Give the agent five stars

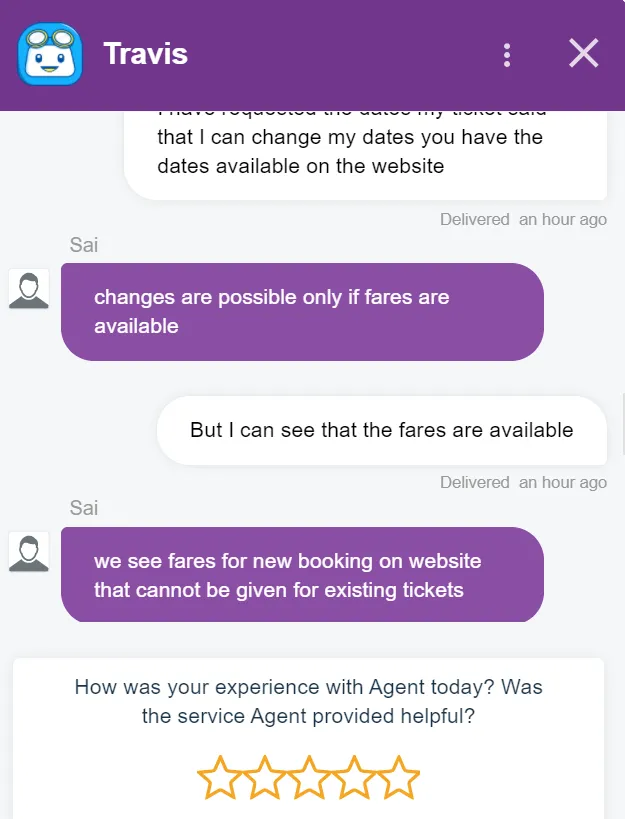pyautogui.click(x=399, y=778)
